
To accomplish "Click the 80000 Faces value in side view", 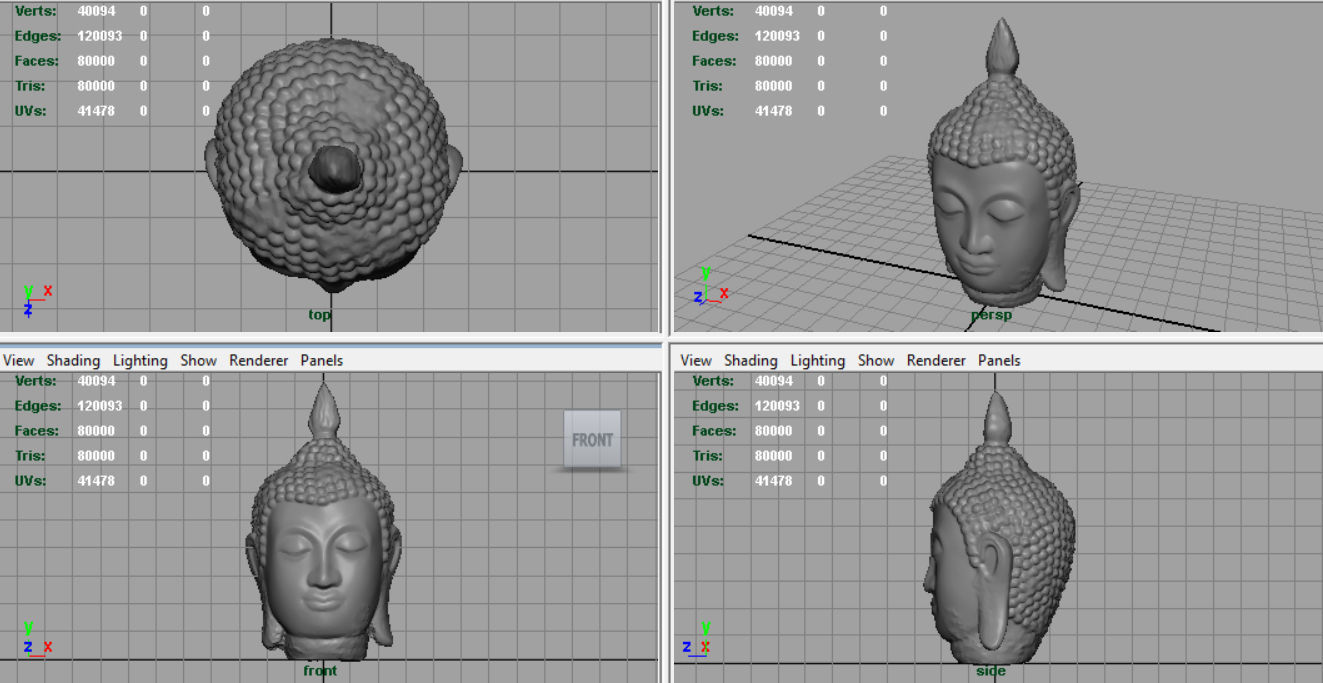I will [774, 431].
